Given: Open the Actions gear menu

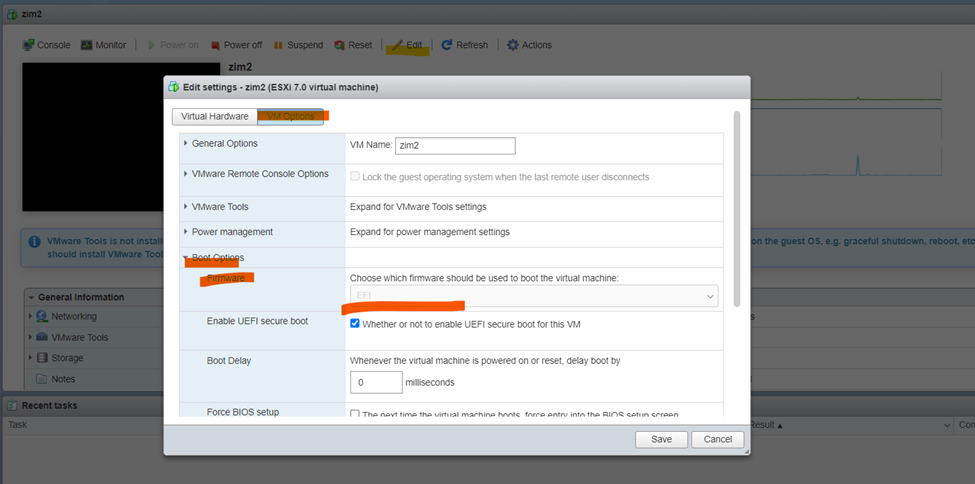Looking at the screenshot, I should click(x=512, y=45).
